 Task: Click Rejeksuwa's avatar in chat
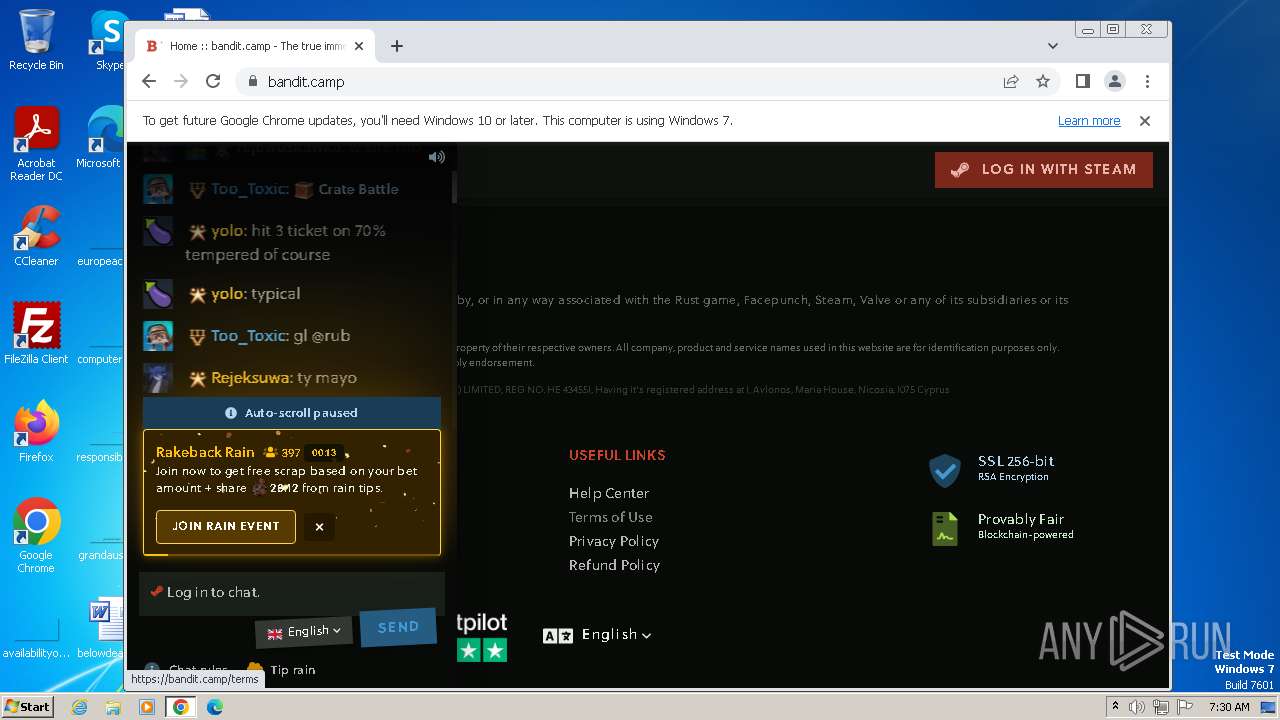pyautogui.click(x=158, y=378)
